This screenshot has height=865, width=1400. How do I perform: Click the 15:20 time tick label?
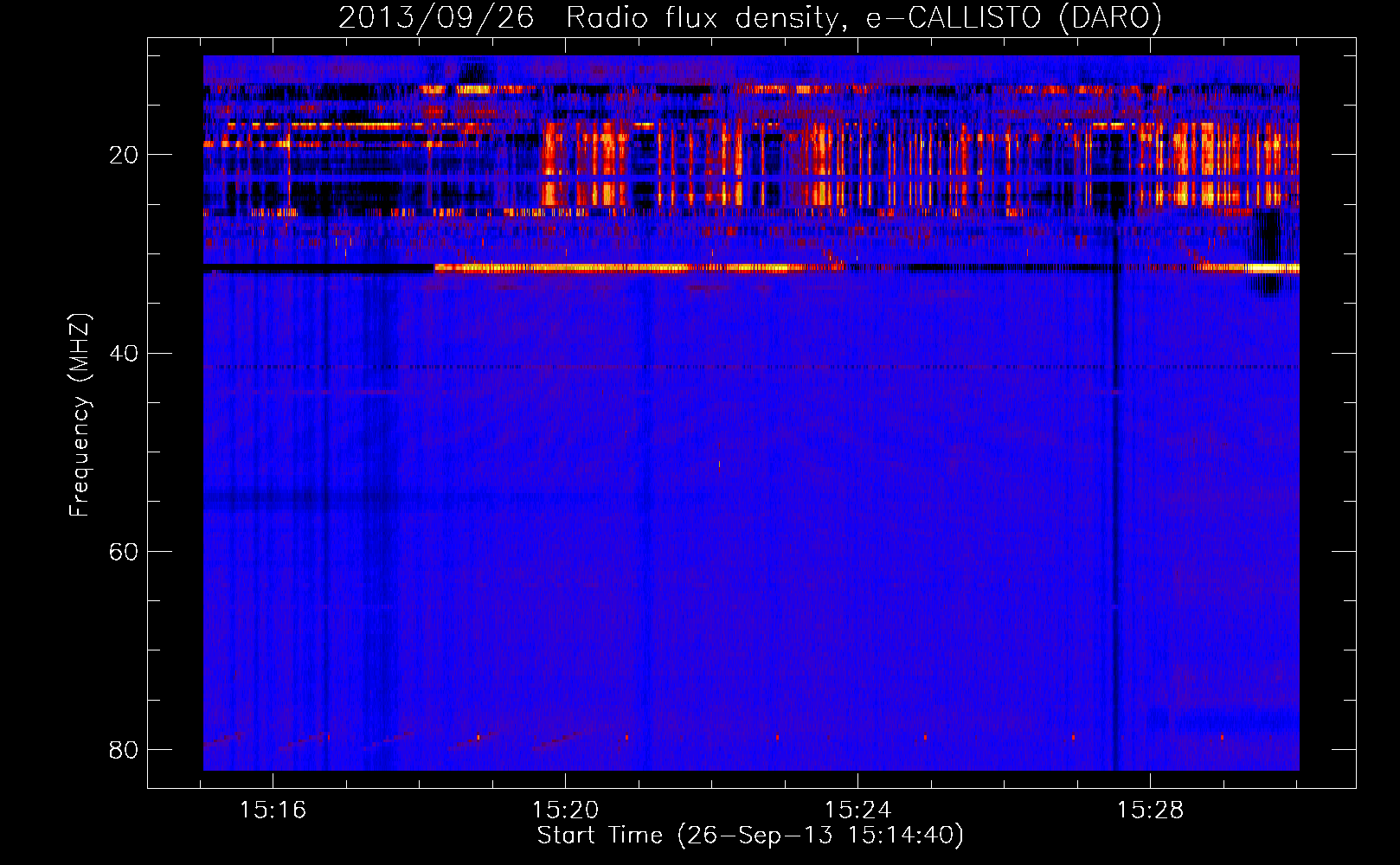[x=565, y=811]
